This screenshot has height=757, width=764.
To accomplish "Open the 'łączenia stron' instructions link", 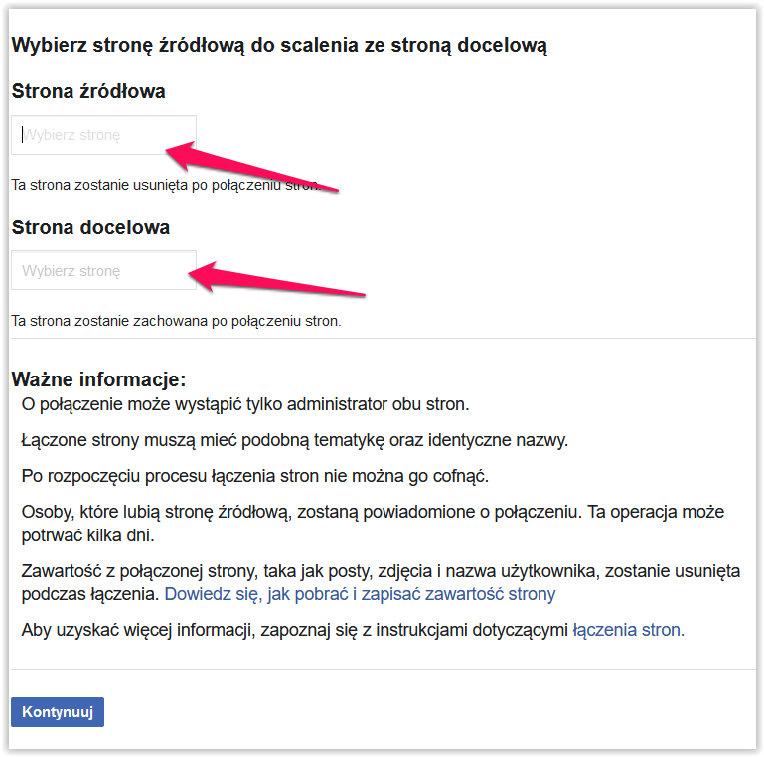I will point(629,630).
